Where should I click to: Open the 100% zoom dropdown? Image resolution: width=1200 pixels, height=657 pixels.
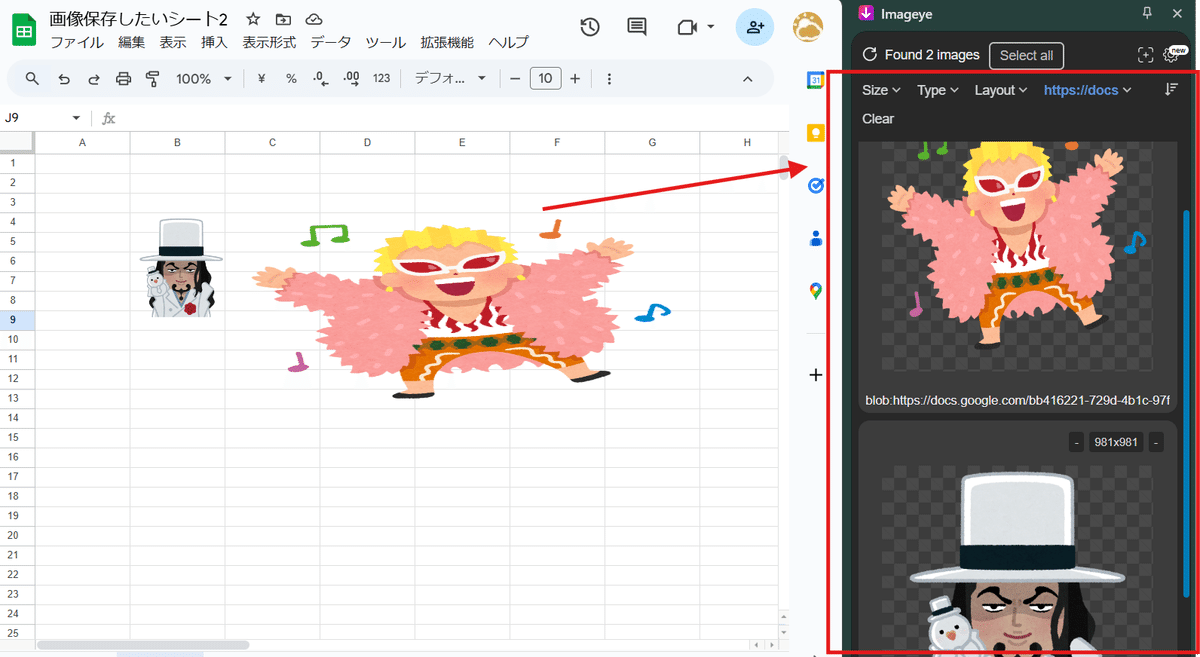pos(204,79)
